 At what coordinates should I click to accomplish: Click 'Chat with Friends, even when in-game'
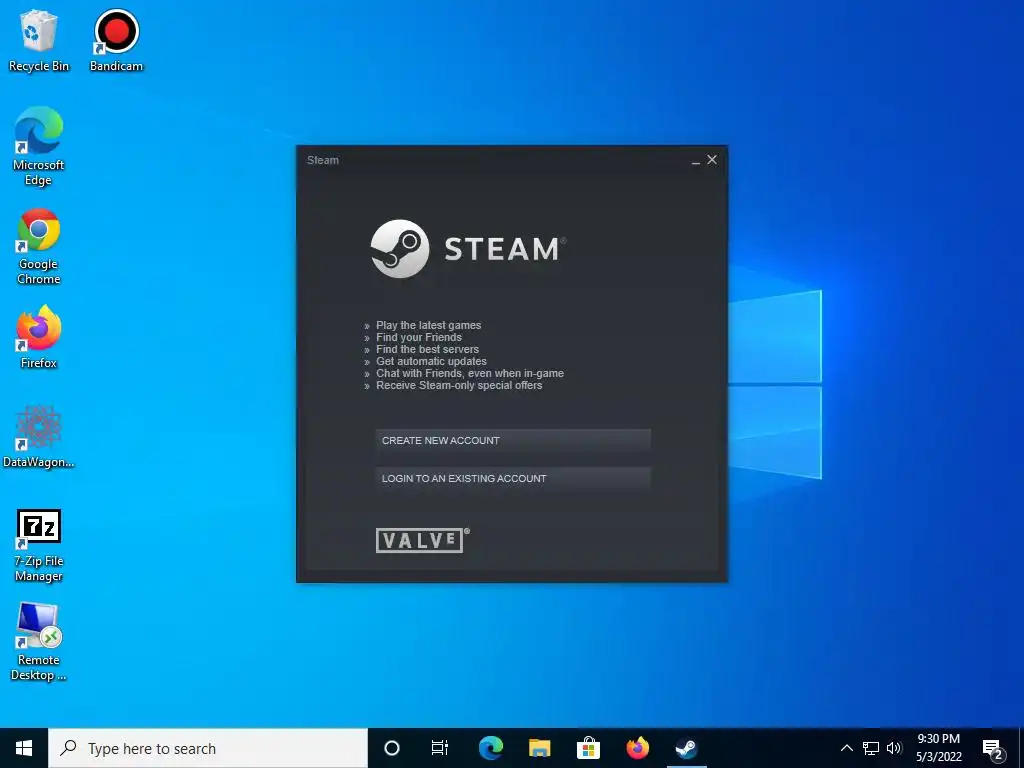coord(470,374)
